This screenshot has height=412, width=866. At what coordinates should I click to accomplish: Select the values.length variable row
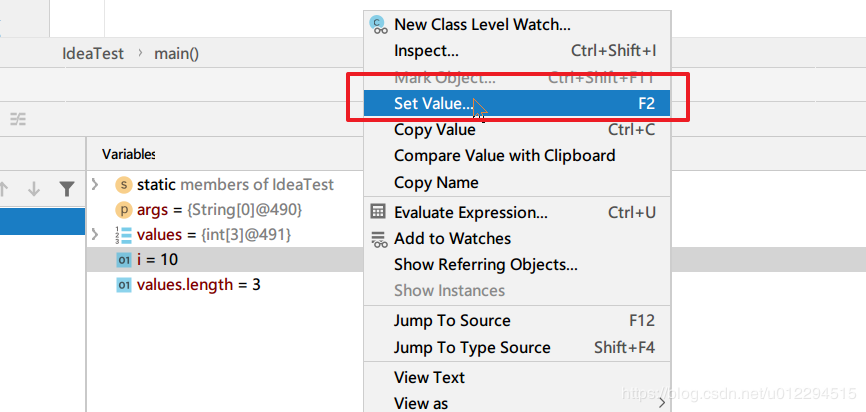(x=198, y=285)
